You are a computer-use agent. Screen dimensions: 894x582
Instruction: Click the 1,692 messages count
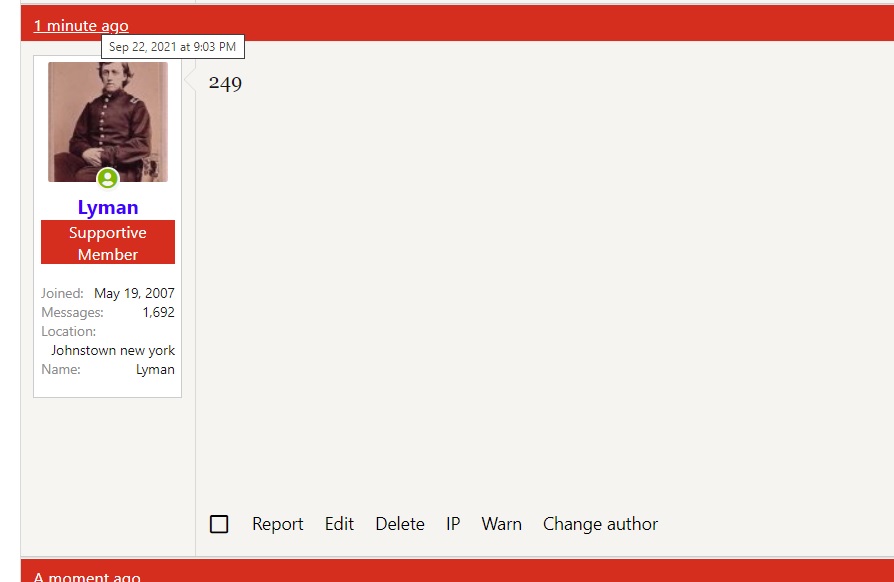pyautogui.click(x=158, y=312)
